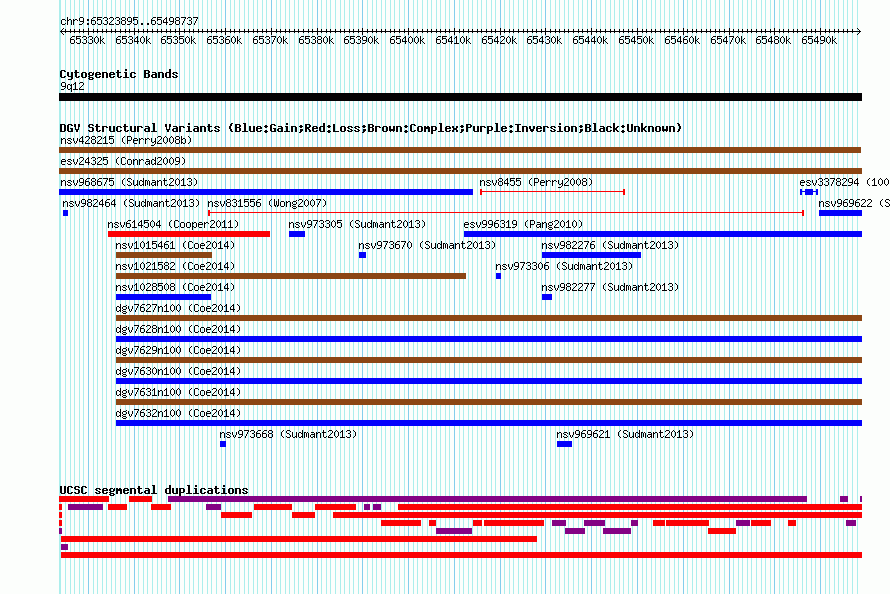The height and width of the screenshot is (594, 890).
Task: Click the long purple top segmental duplication bar
Action: (488, 499)
